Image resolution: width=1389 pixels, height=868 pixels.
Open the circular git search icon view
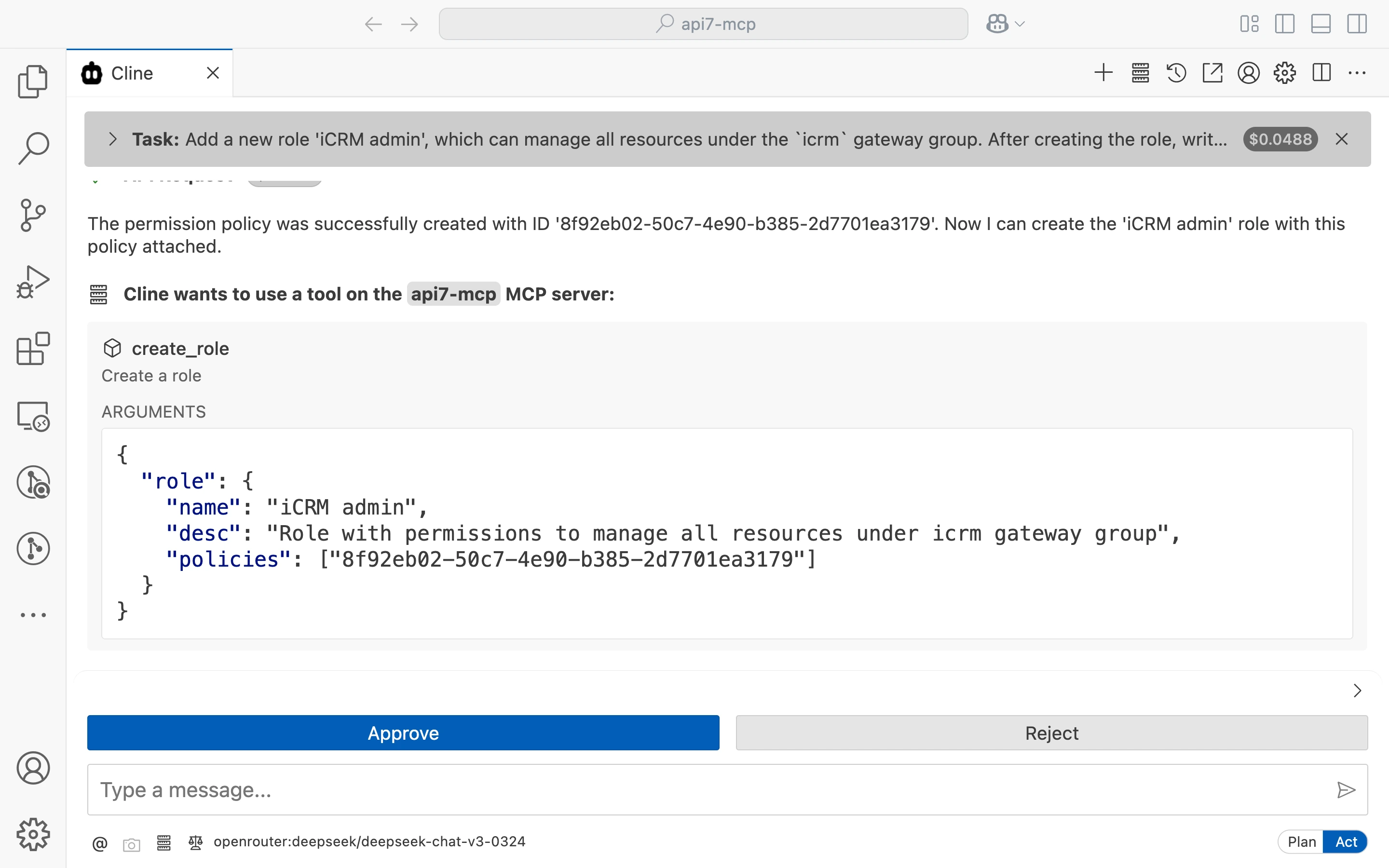(x=33, y=482)
